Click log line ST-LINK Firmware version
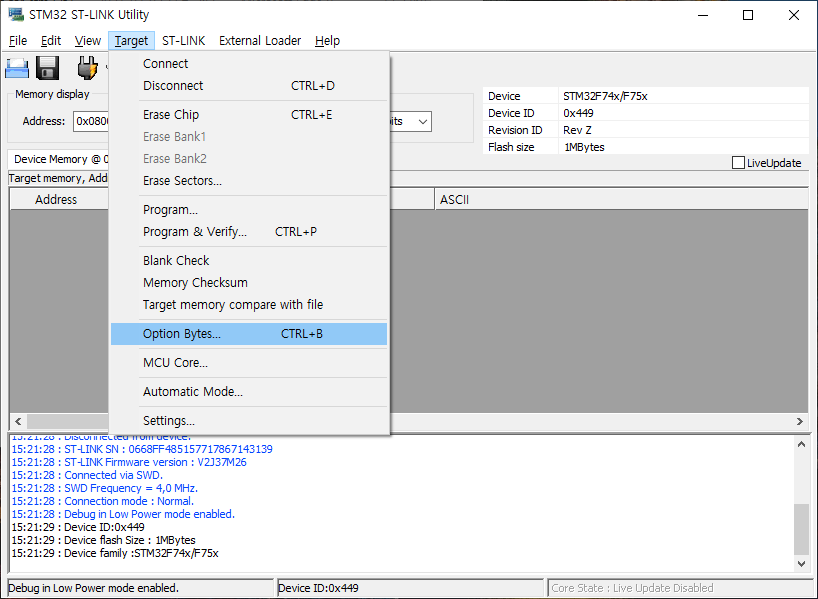The image size is (818, 599). [129, 462]
